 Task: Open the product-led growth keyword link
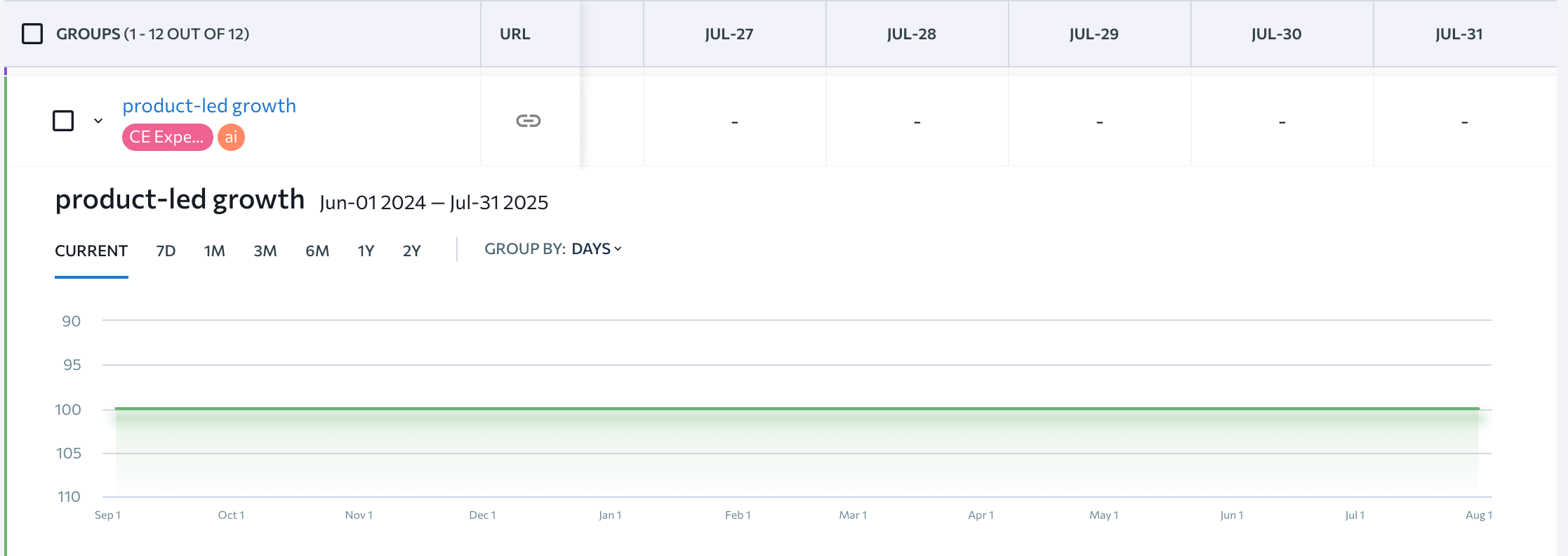pos(209,105)
